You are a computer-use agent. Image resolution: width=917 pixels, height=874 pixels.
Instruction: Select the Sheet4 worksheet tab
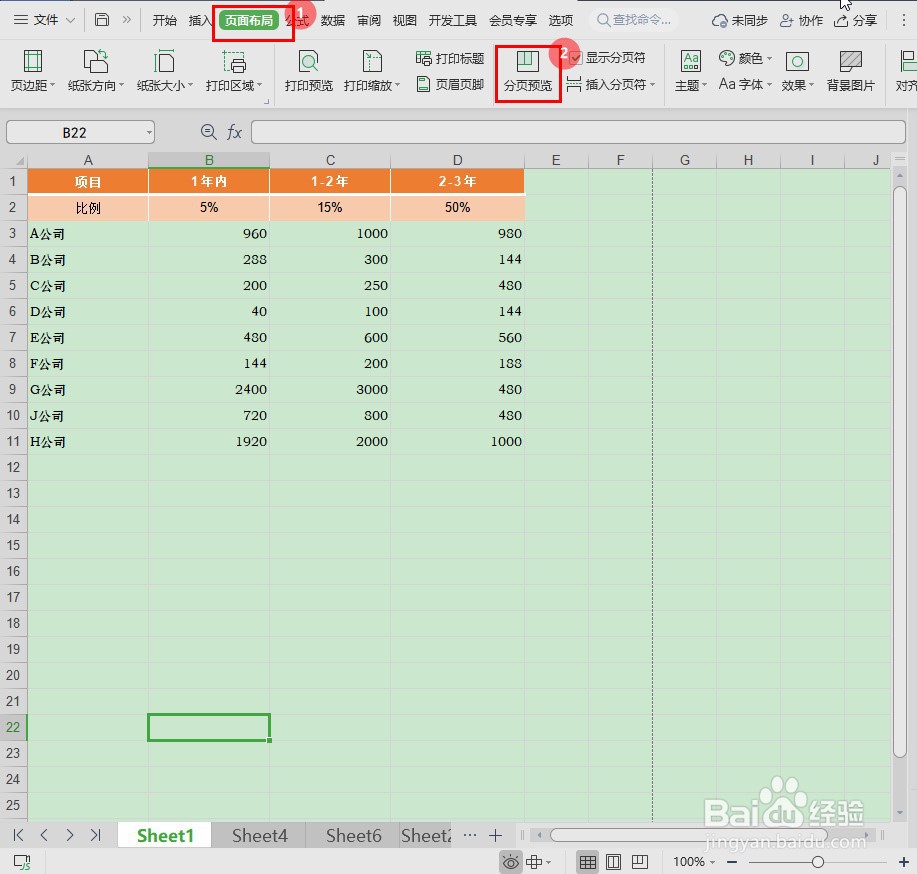tap(258, 835)
